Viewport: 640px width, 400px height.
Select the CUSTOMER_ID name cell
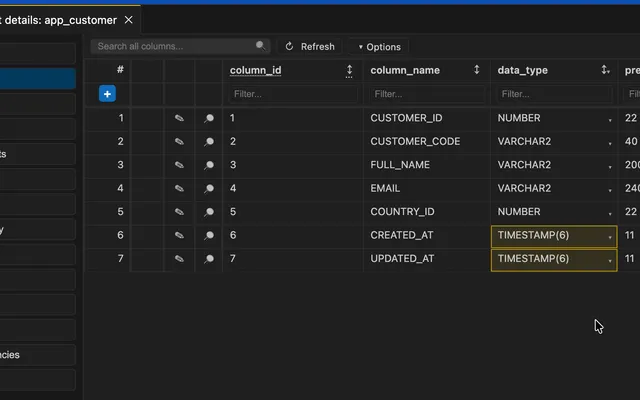pyautogui.click(x=427, y=118)
